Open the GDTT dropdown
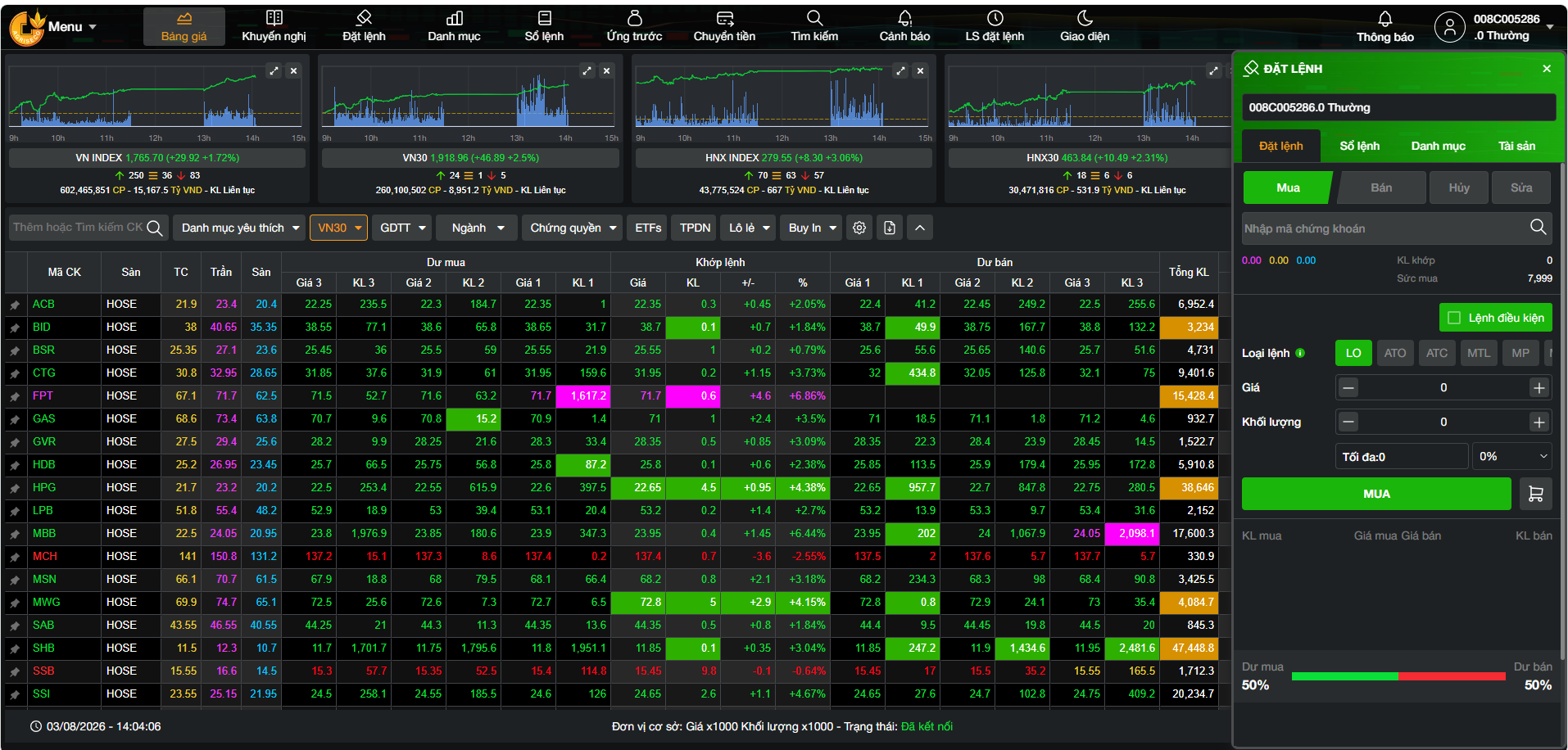Viewport: 1568px width, 750px height. [x=402, y=228]
